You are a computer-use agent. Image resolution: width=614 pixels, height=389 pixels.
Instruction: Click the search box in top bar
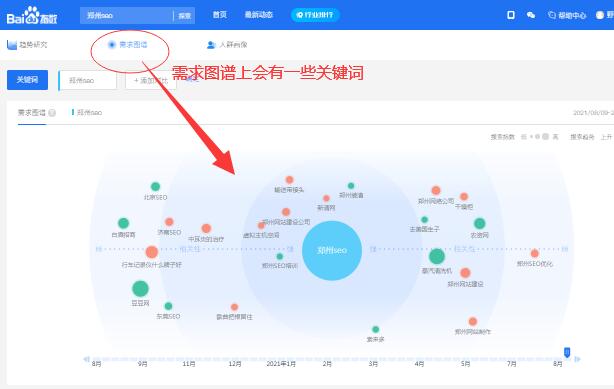pos(126,16)
